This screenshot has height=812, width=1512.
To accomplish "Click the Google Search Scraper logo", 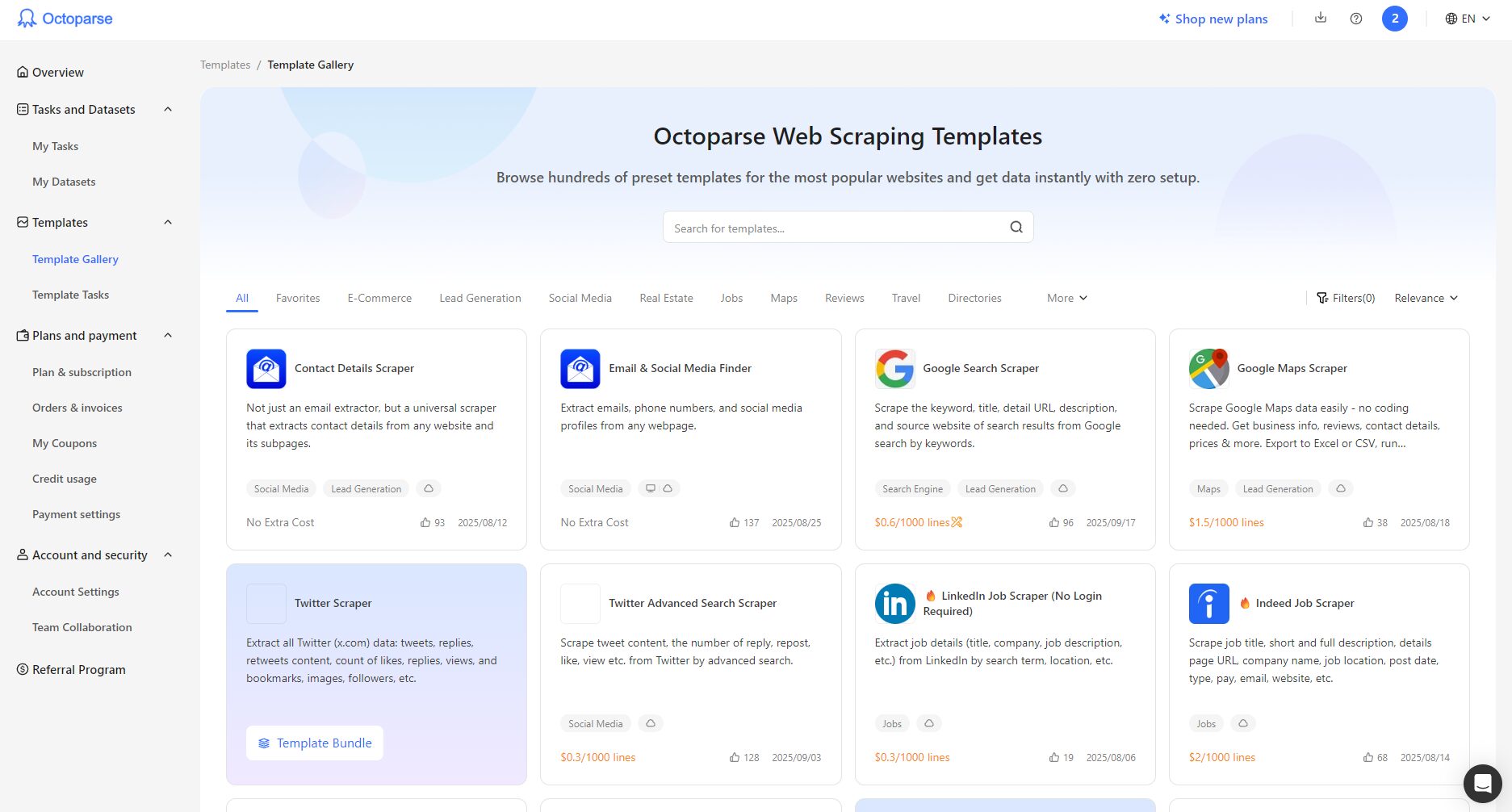I will 894,369.
